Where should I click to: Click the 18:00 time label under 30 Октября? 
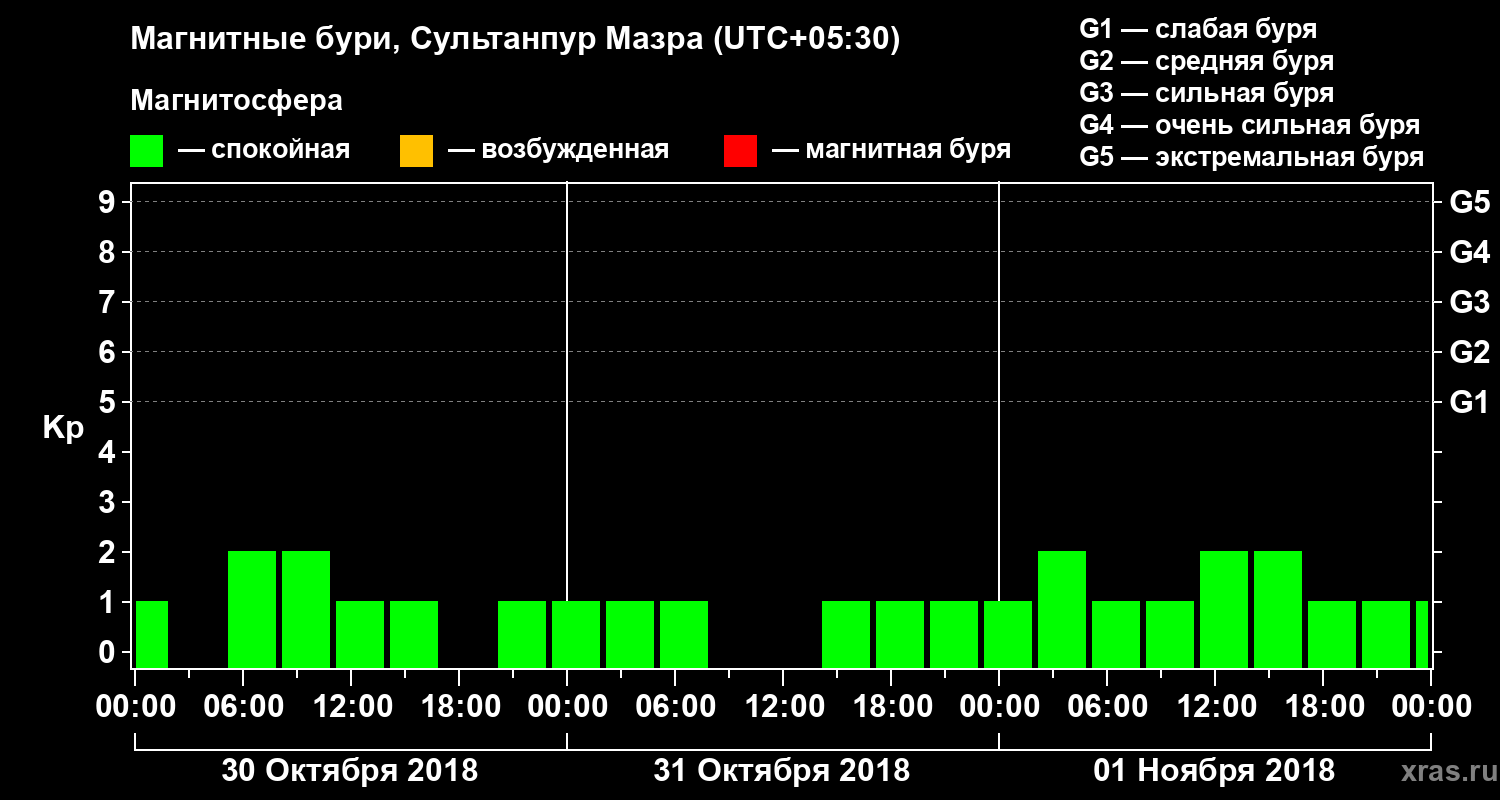[459, 707]
